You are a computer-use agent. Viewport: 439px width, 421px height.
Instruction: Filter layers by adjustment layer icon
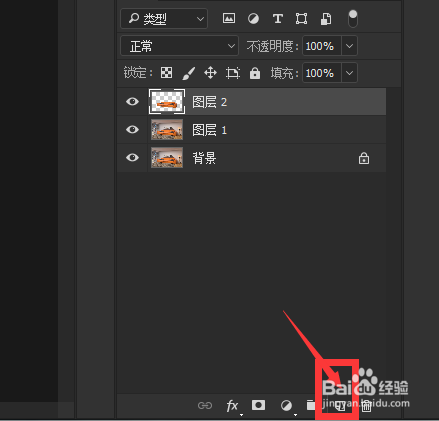click(253, 18)
